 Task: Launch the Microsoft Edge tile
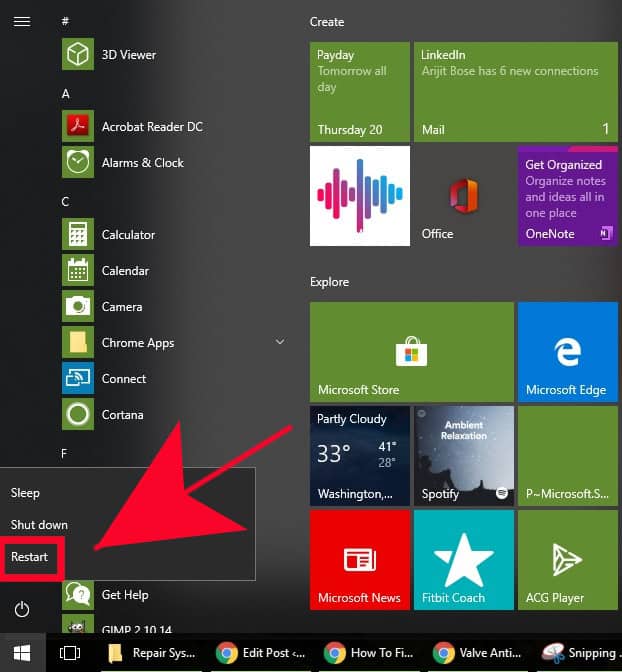pos(568,352)
